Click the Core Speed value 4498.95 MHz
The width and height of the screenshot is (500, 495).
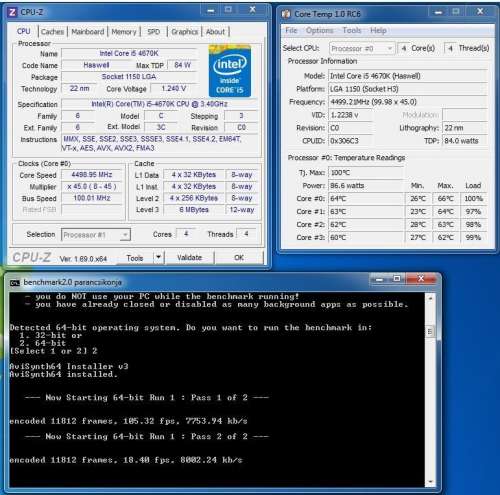92,175
